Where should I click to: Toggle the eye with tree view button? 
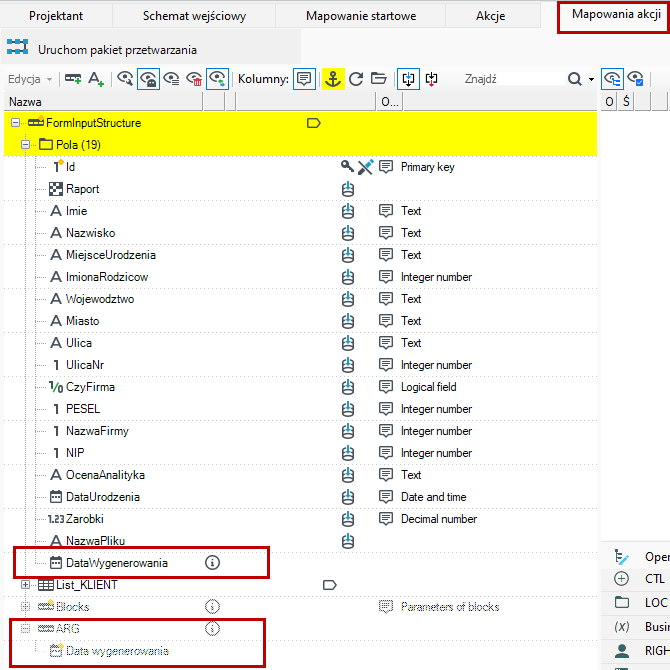pos(612,79)
